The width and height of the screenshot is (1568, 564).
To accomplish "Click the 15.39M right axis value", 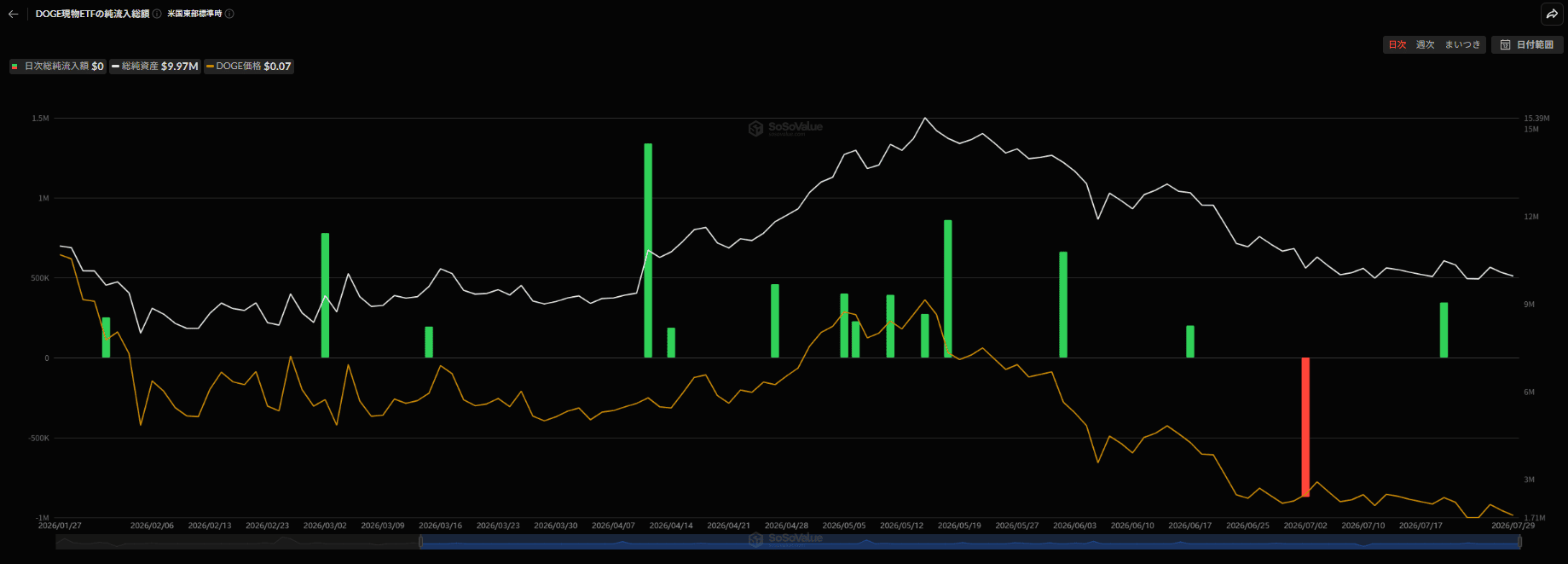I will pyautogui.click(x=1536, y=119).
